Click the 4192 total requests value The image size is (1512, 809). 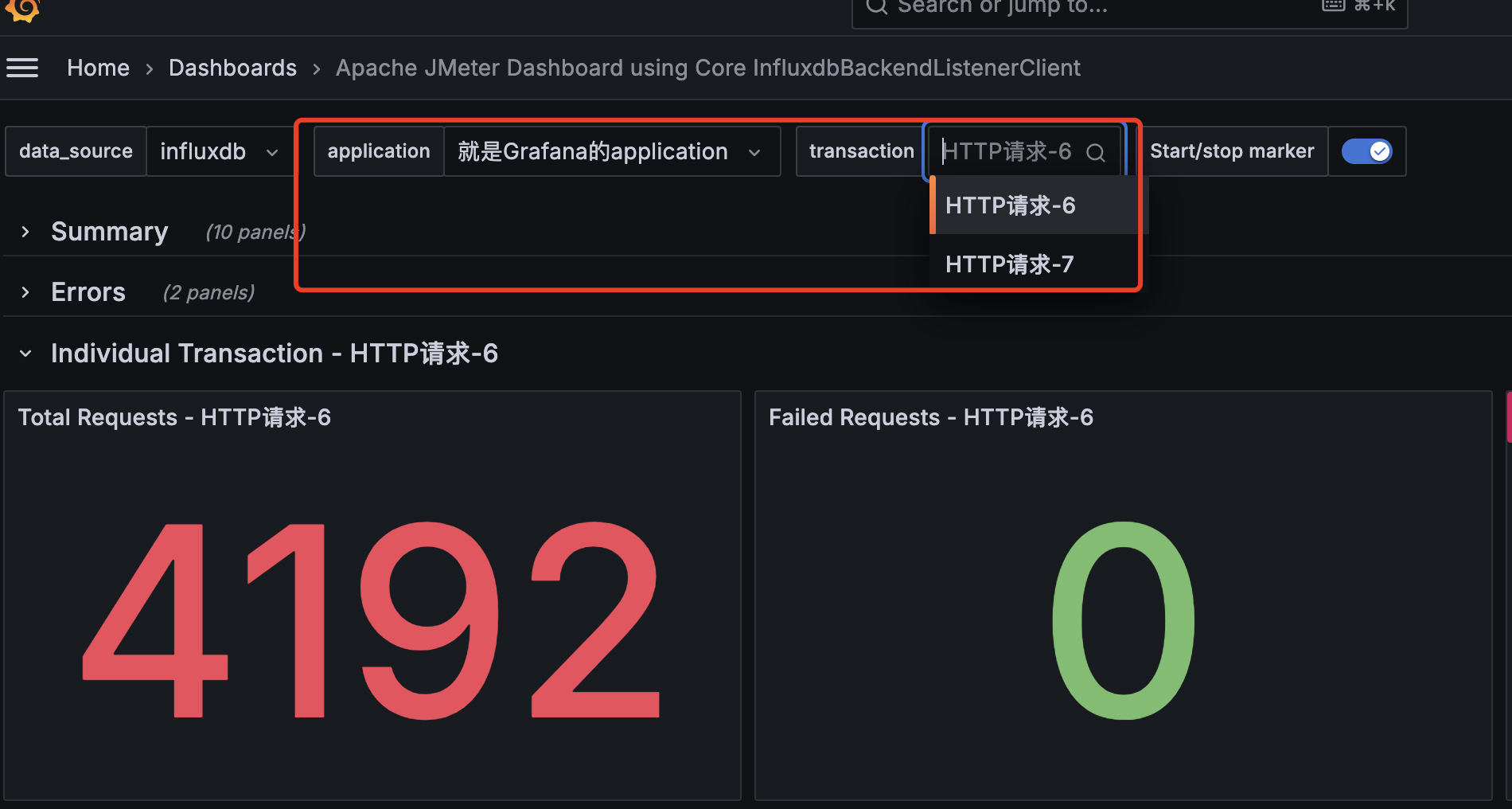[372, 620]
